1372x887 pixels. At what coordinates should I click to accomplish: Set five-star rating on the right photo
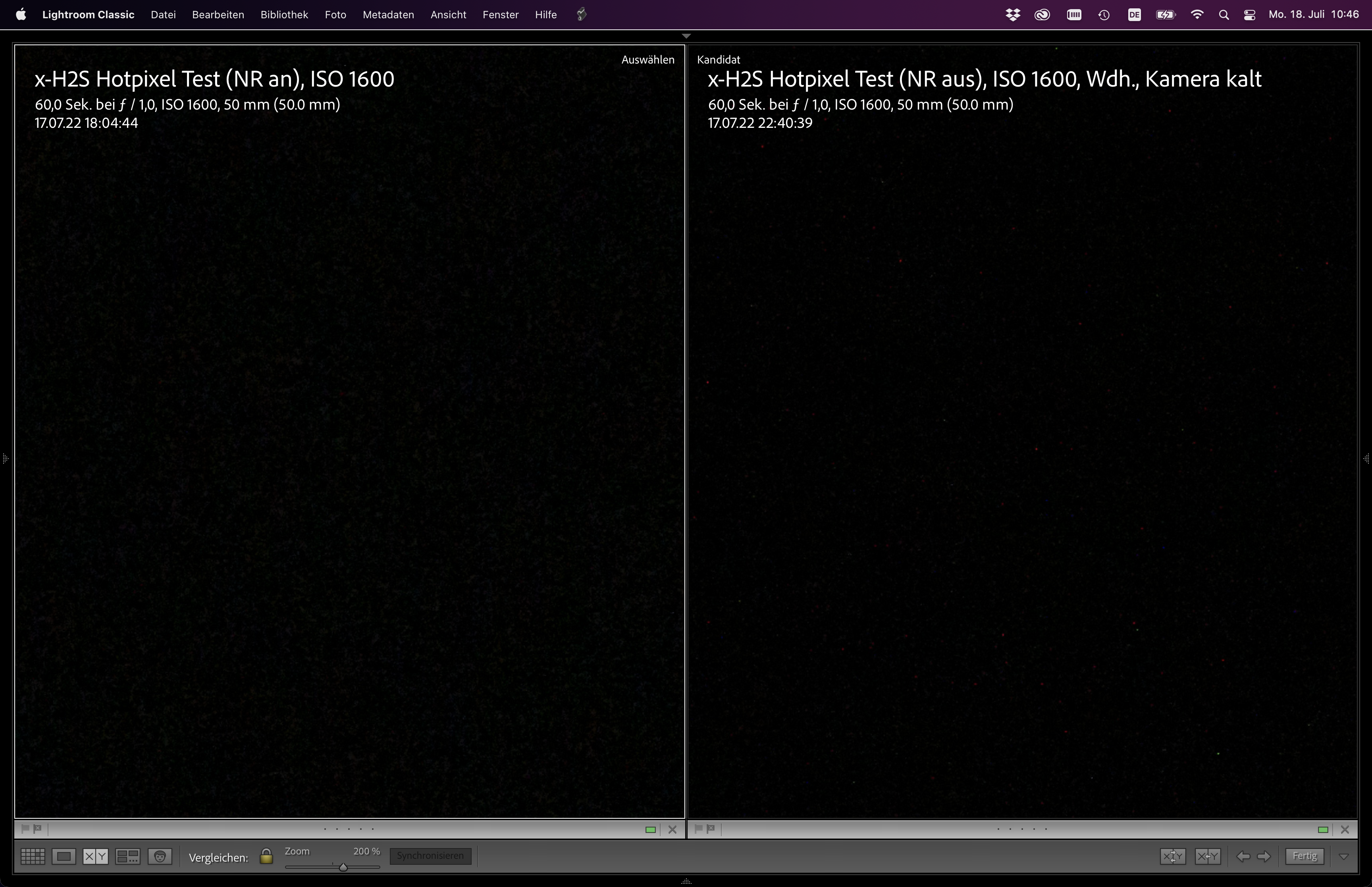[x=1046, y=829]
